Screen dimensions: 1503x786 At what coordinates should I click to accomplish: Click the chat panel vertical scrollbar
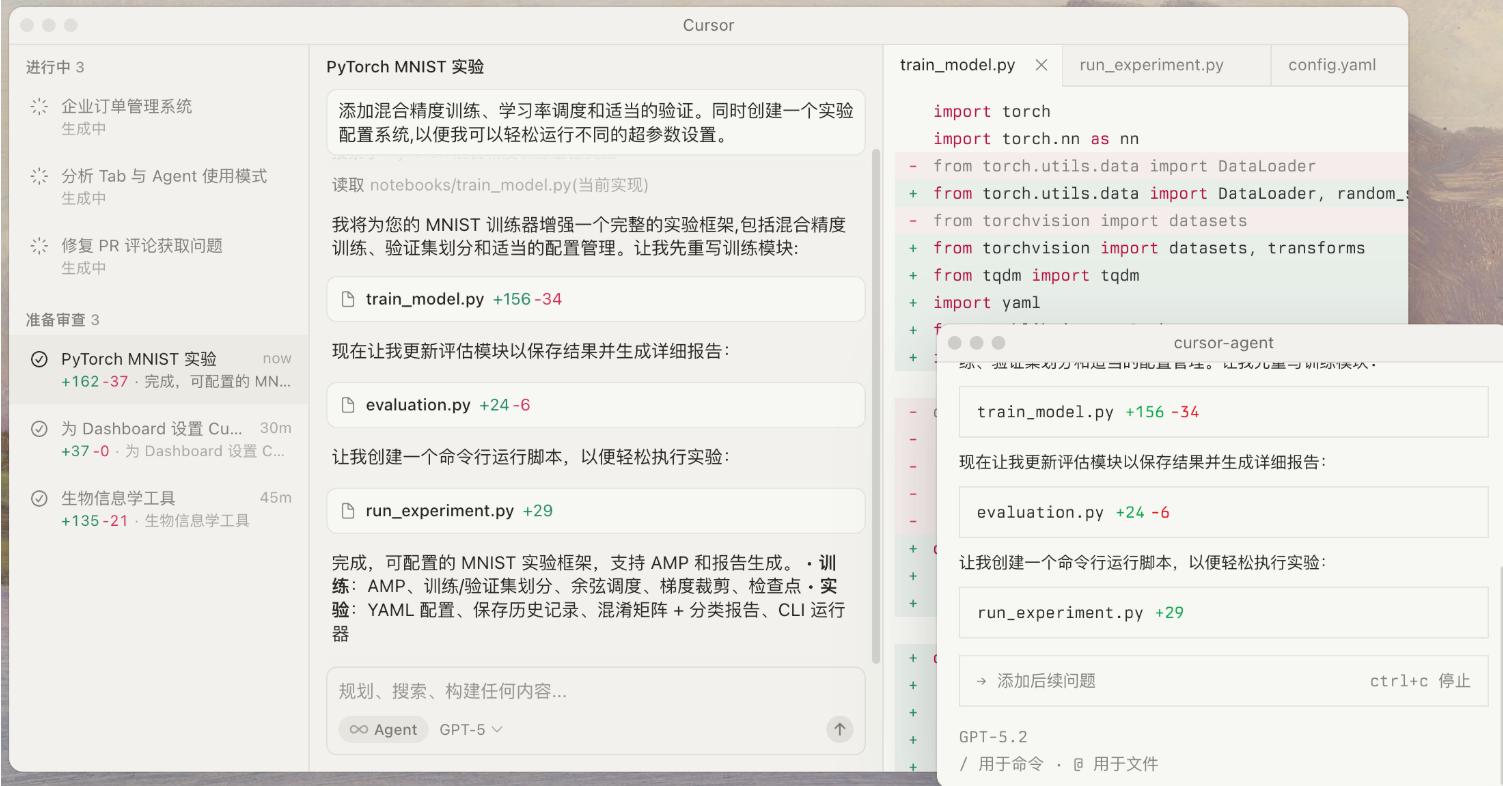[877, 406]
